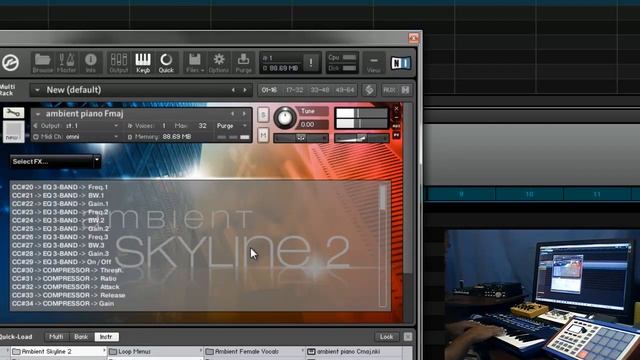Screen dimensions: 640x360
Task: Show the Info pane
Action: [x=91, y=63]
